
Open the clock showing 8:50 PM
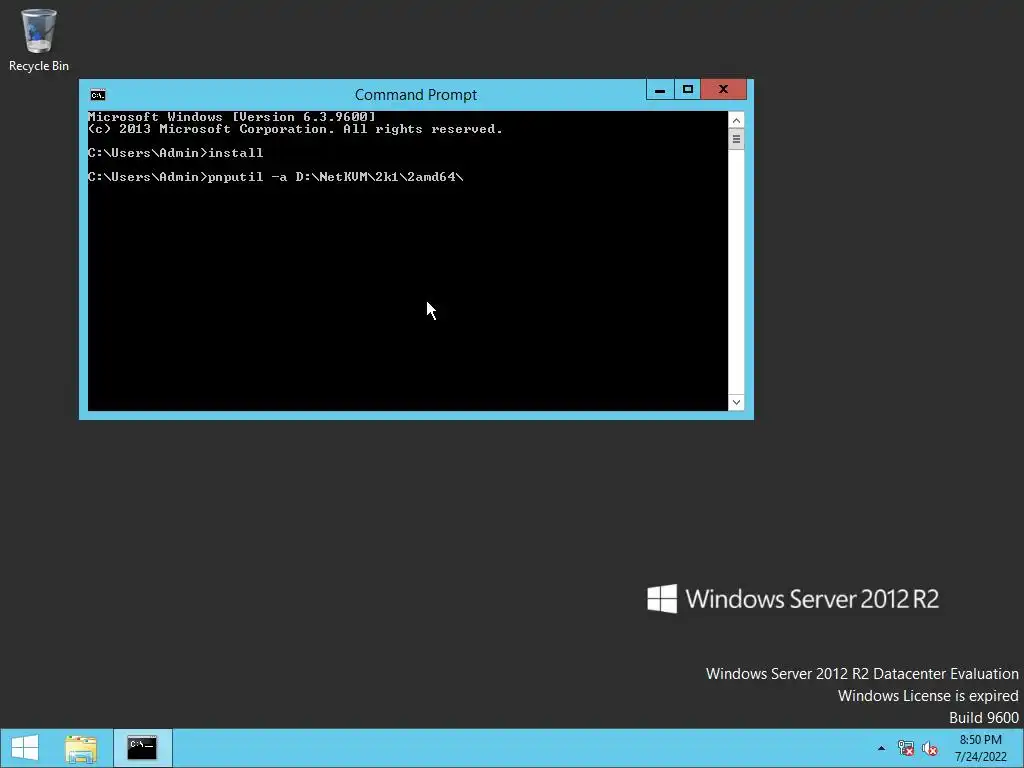tap(981, 748)
